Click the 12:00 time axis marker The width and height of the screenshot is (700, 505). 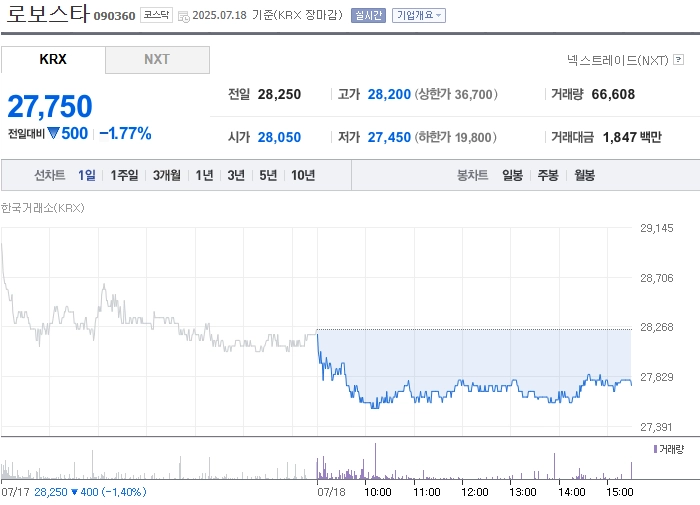[x=475, y=492]
